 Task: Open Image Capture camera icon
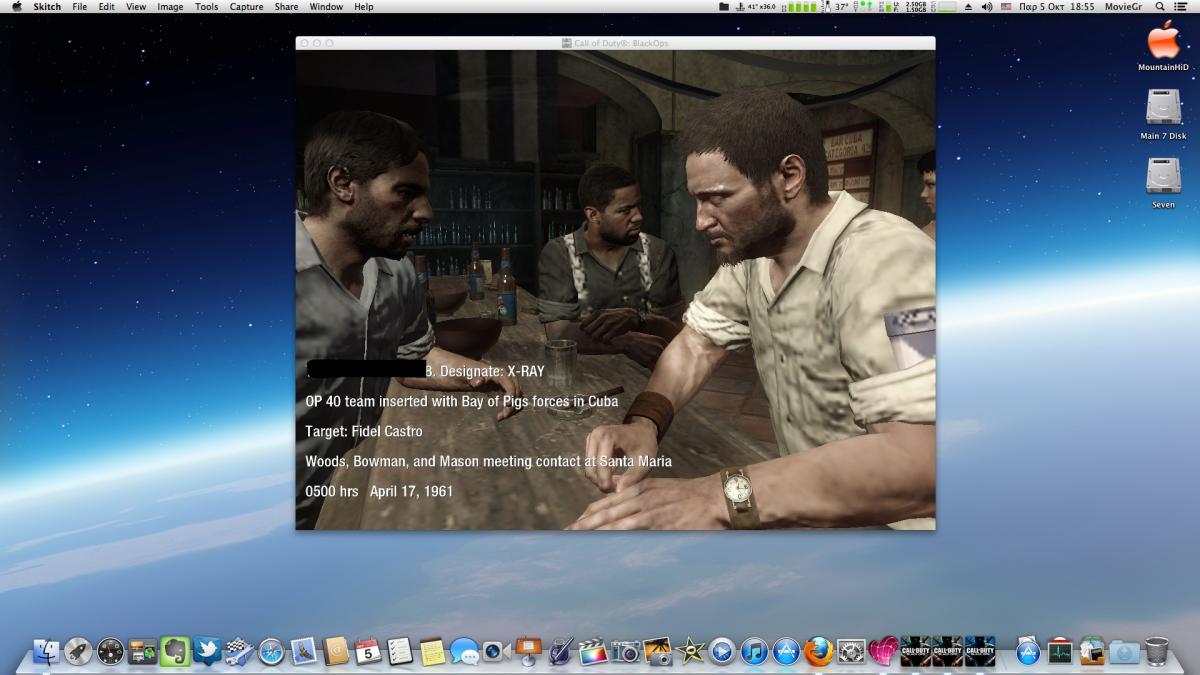pos(626,652)
